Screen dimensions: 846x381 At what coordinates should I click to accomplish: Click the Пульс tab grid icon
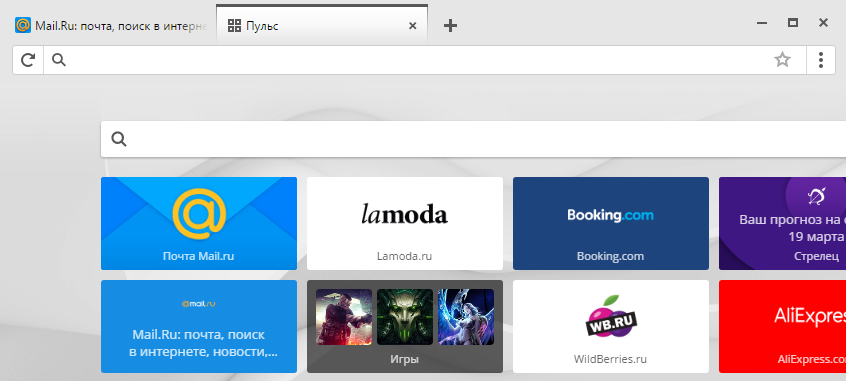[234, 25]
